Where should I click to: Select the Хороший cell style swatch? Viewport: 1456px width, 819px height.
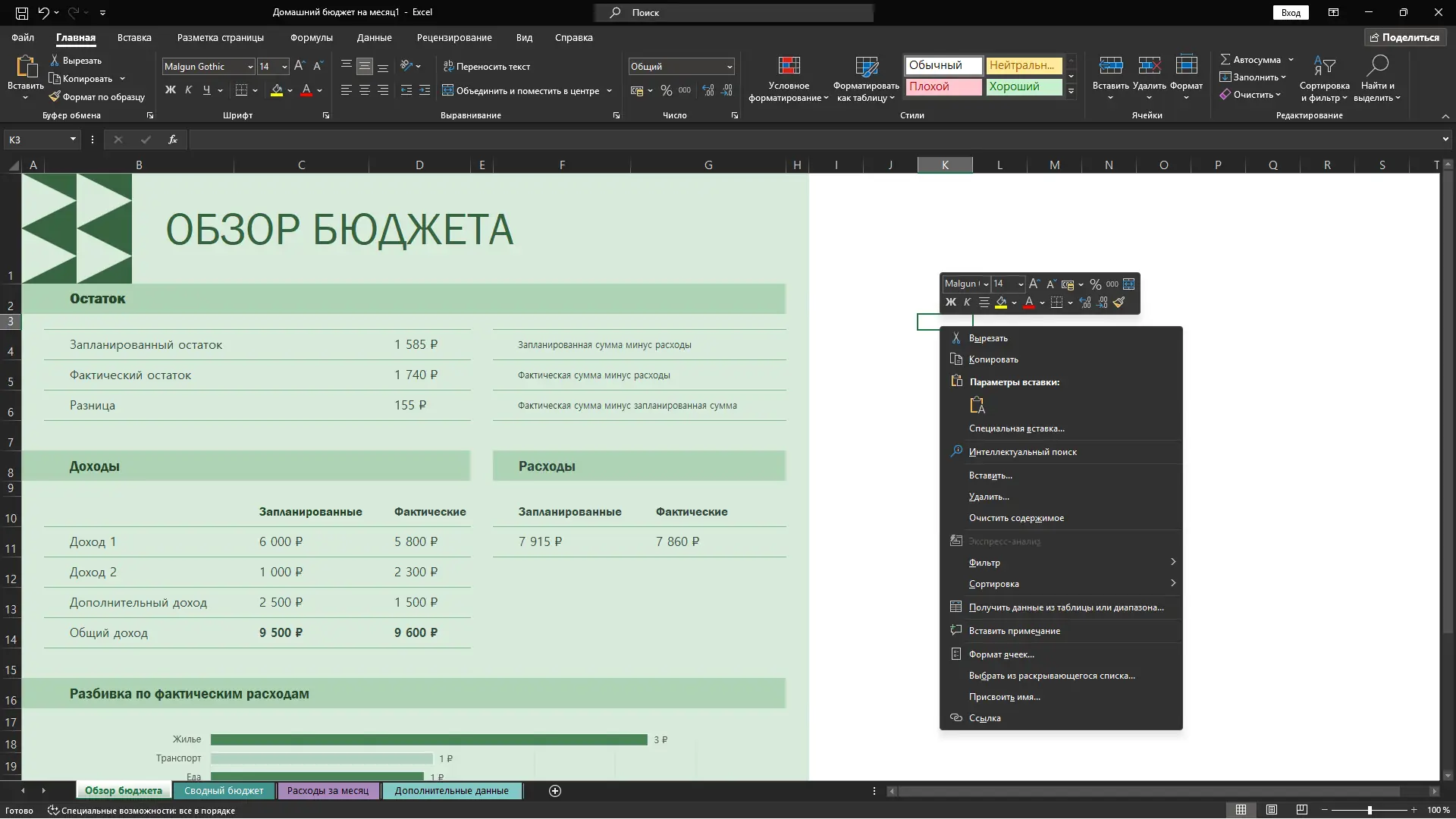pos(1023,86)
